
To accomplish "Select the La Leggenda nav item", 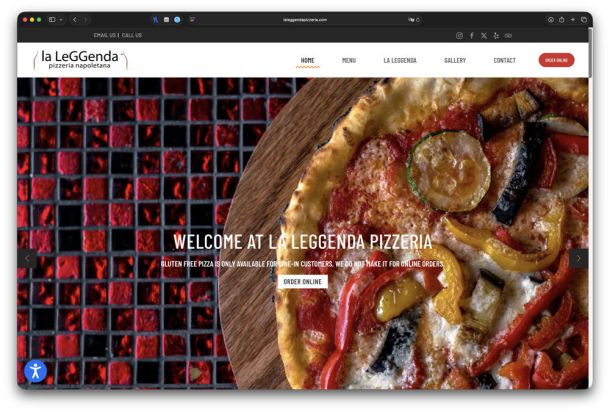I will [x=400, y=60].
